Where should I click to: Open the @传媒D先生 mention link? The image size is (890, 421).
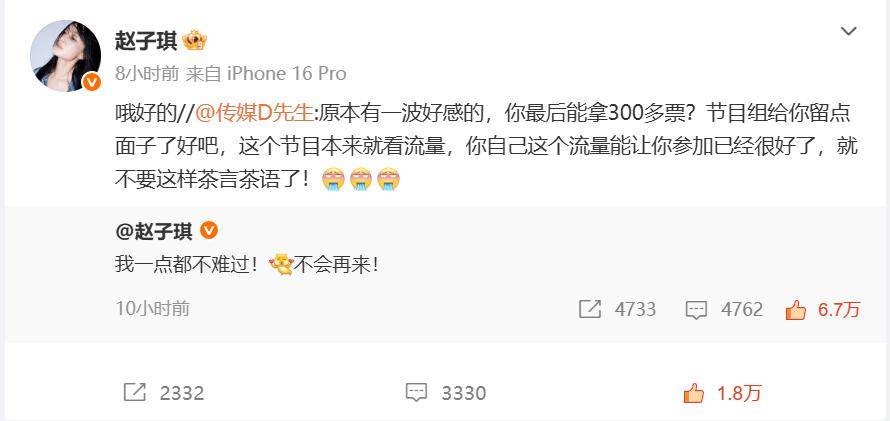254,113
